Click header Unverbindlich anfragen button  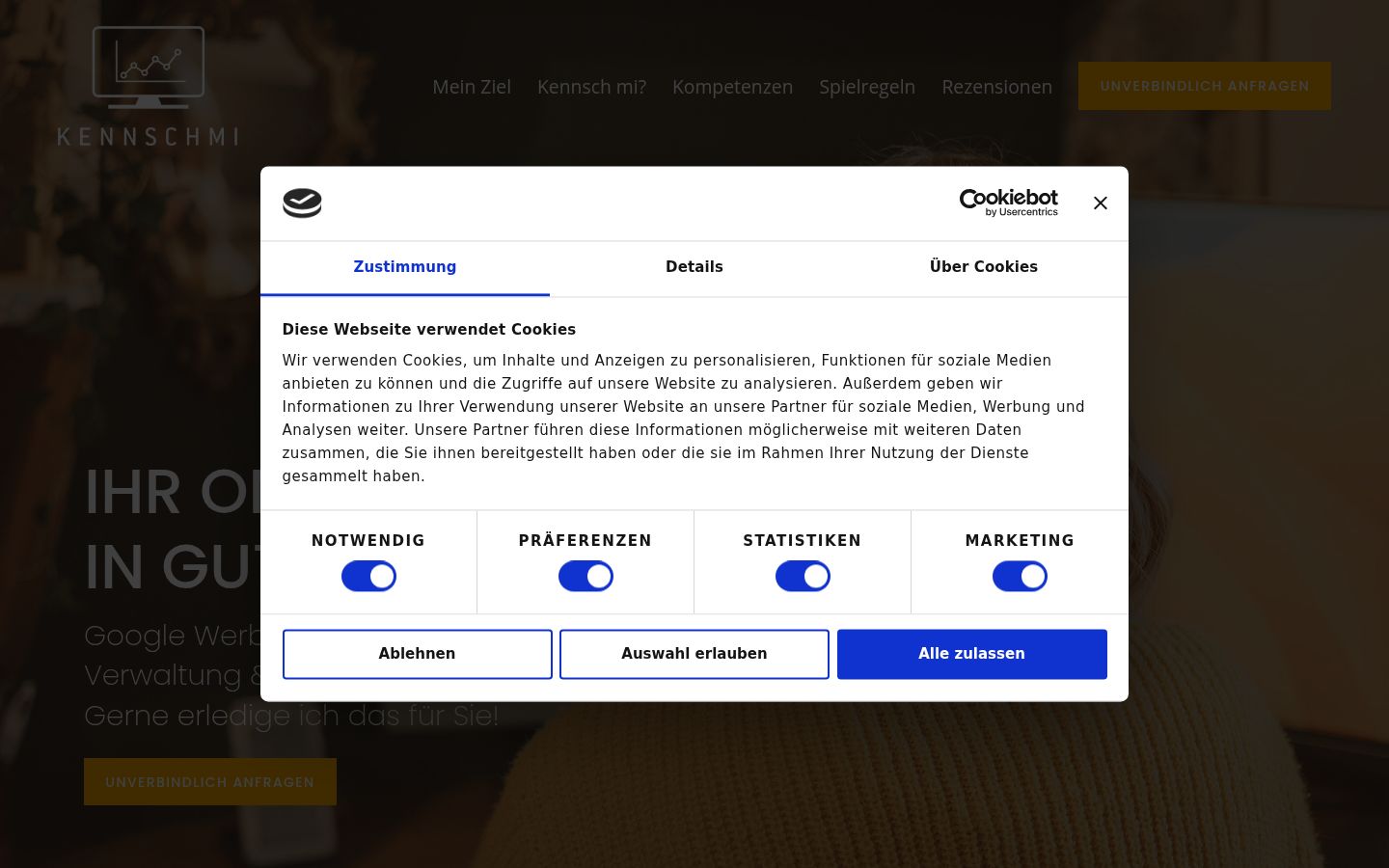point(1205,86)
